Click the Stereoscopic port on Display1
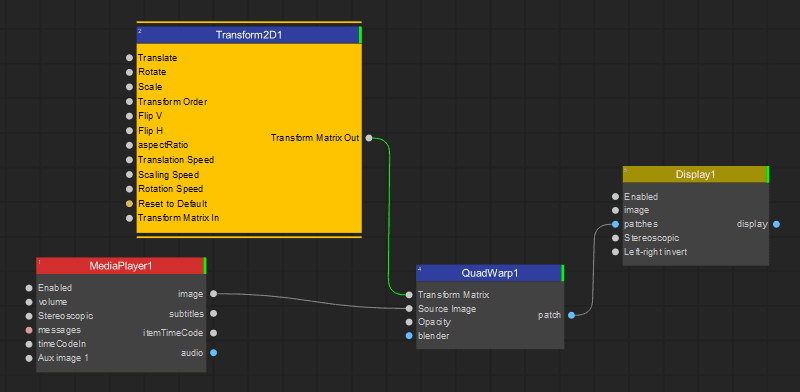Image resolution: width=800 pixels, height=392 pixels. point(615,238)
